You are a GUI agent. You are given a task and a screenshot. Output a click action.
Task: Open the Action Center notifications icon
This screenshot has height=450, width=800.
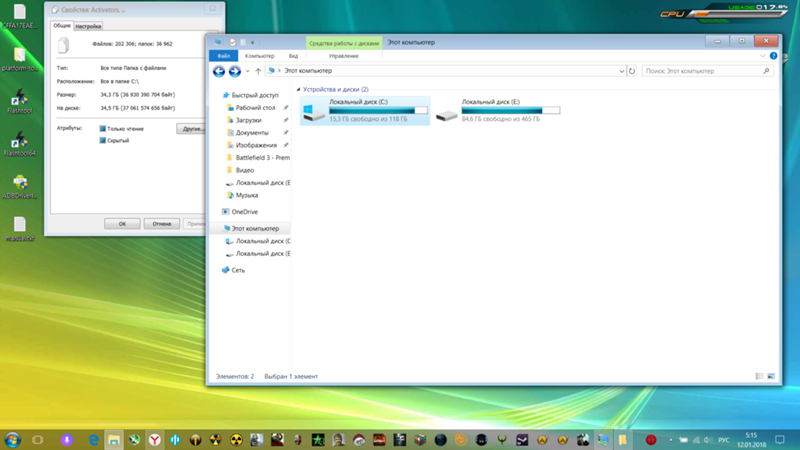click(x=780, y=440)
